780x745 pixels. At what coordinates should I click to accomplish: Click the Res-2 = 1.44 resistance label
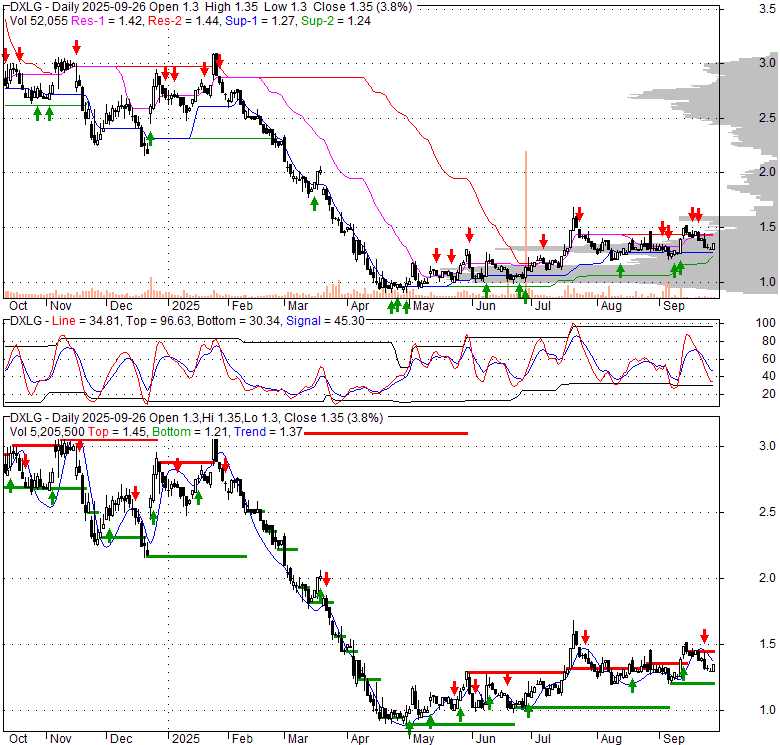(x=184, y=21)
